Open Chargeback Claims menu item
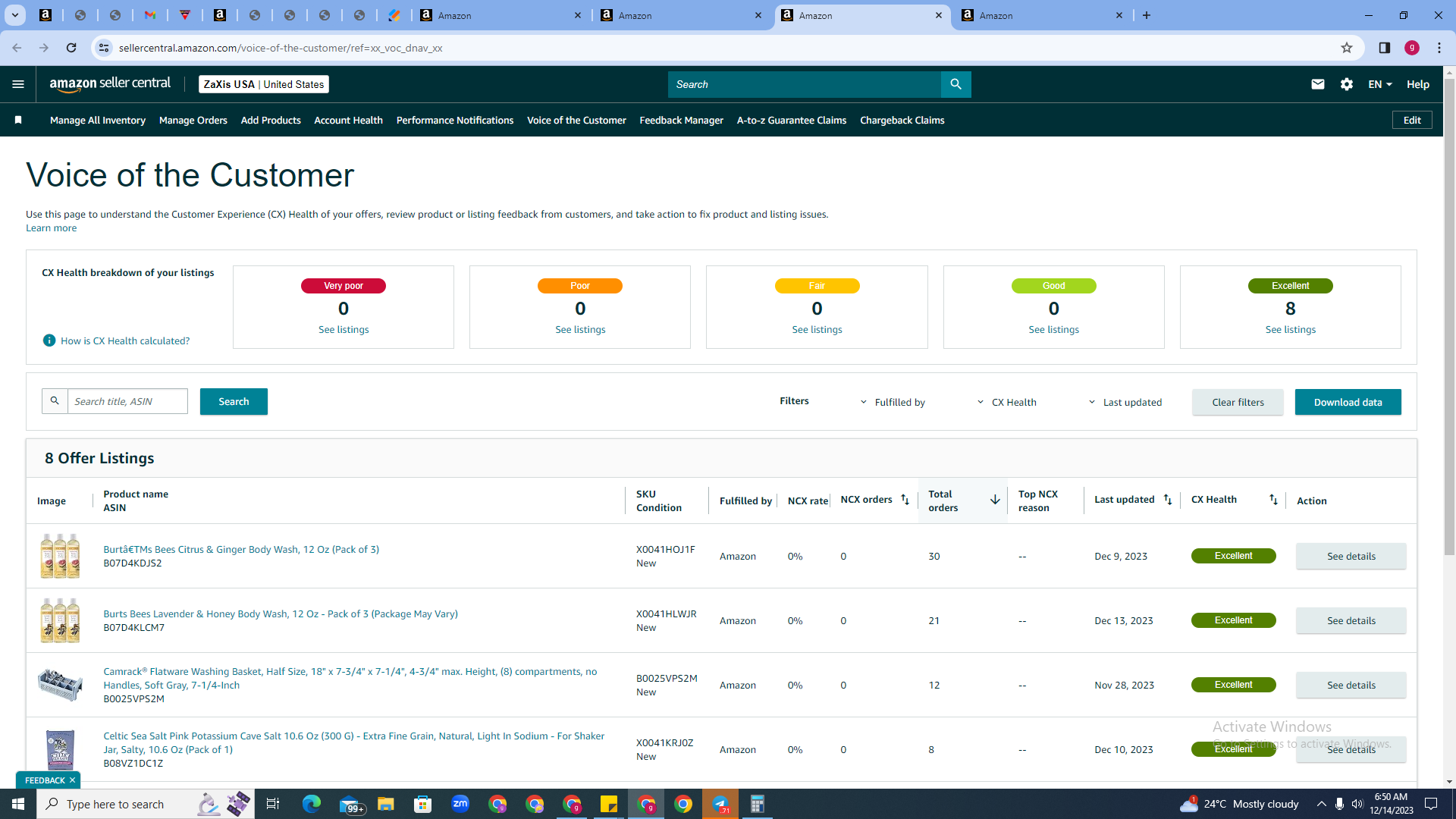 [902, 120]
